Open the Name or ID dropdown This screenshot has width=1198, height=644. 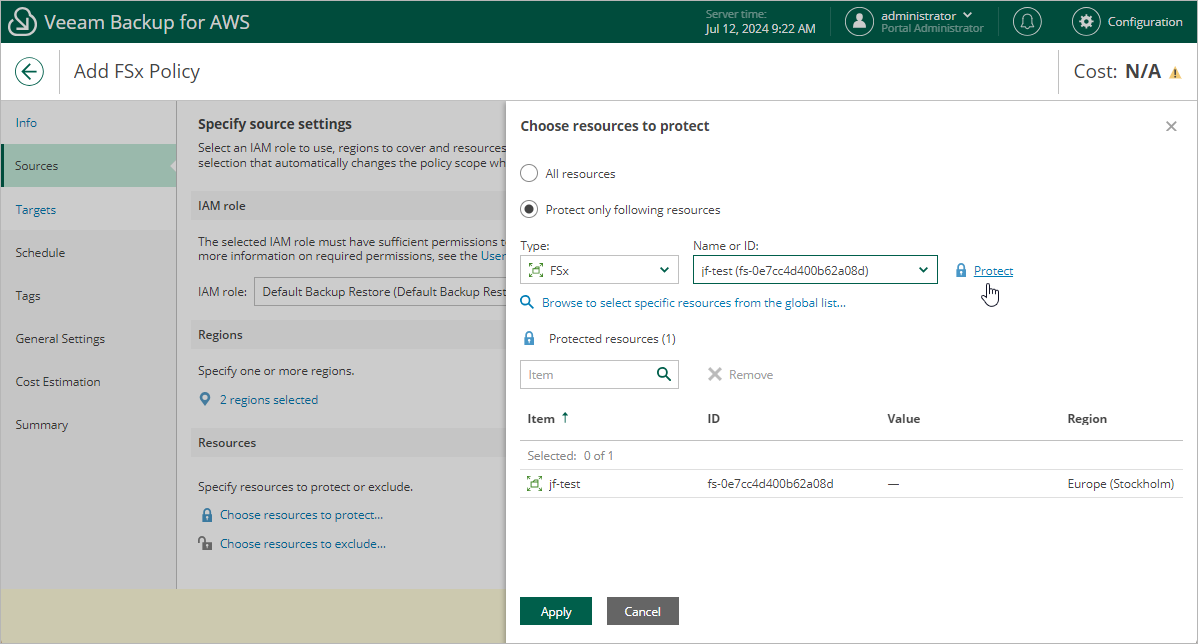[x=814, y=270]
